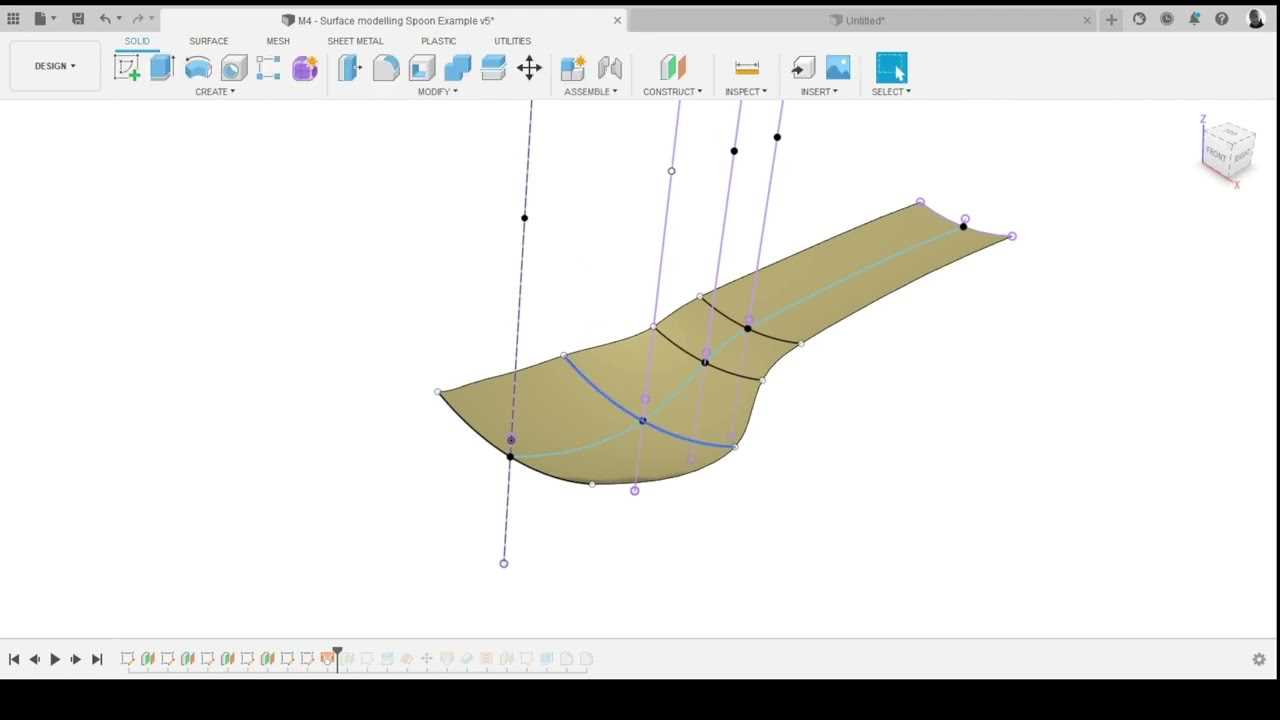Play the timeline
The image size is (1280, 720).
click(55, 659)
